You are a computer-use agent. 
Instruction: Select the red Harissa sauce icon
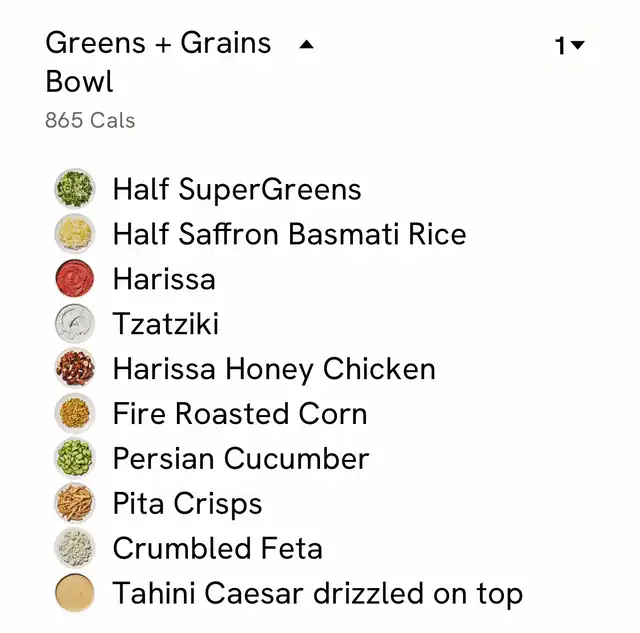point(75,279)
